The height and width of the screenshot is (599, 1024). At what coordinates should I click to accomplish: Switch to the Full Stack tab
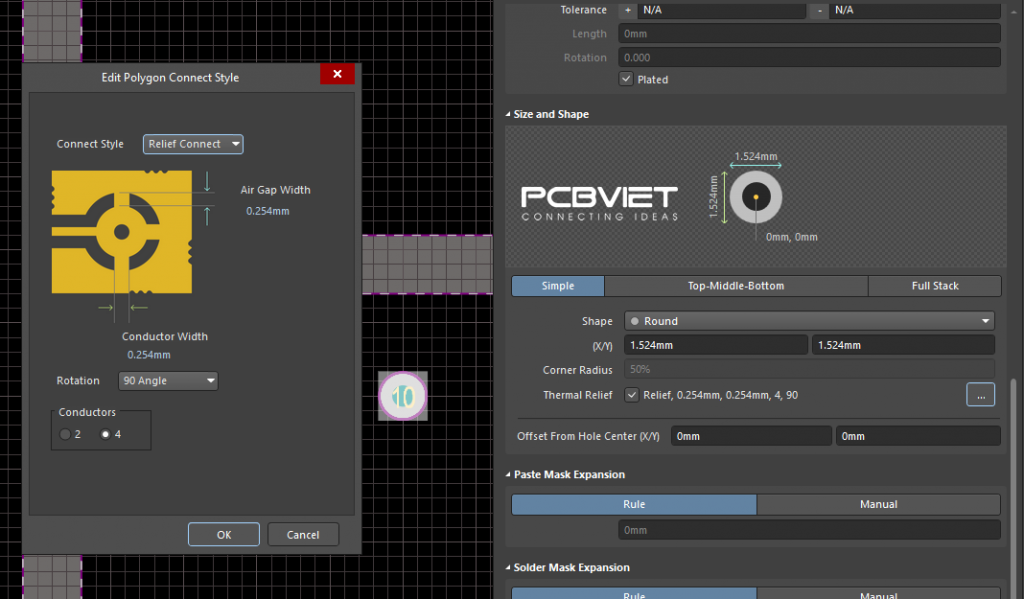[x=934, y=286]
